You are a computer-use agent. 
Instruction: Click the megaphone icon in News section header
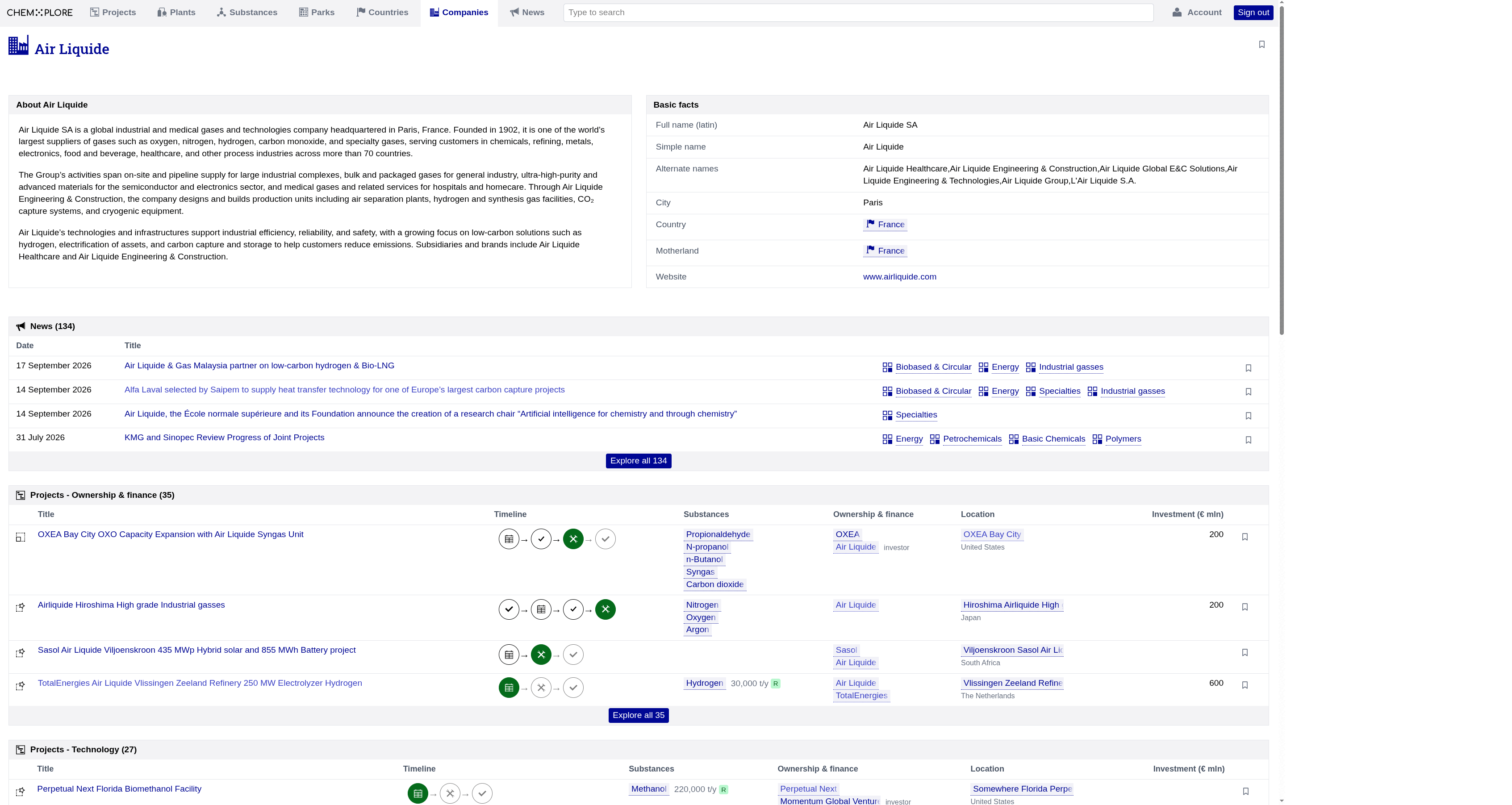coord(21,326)
